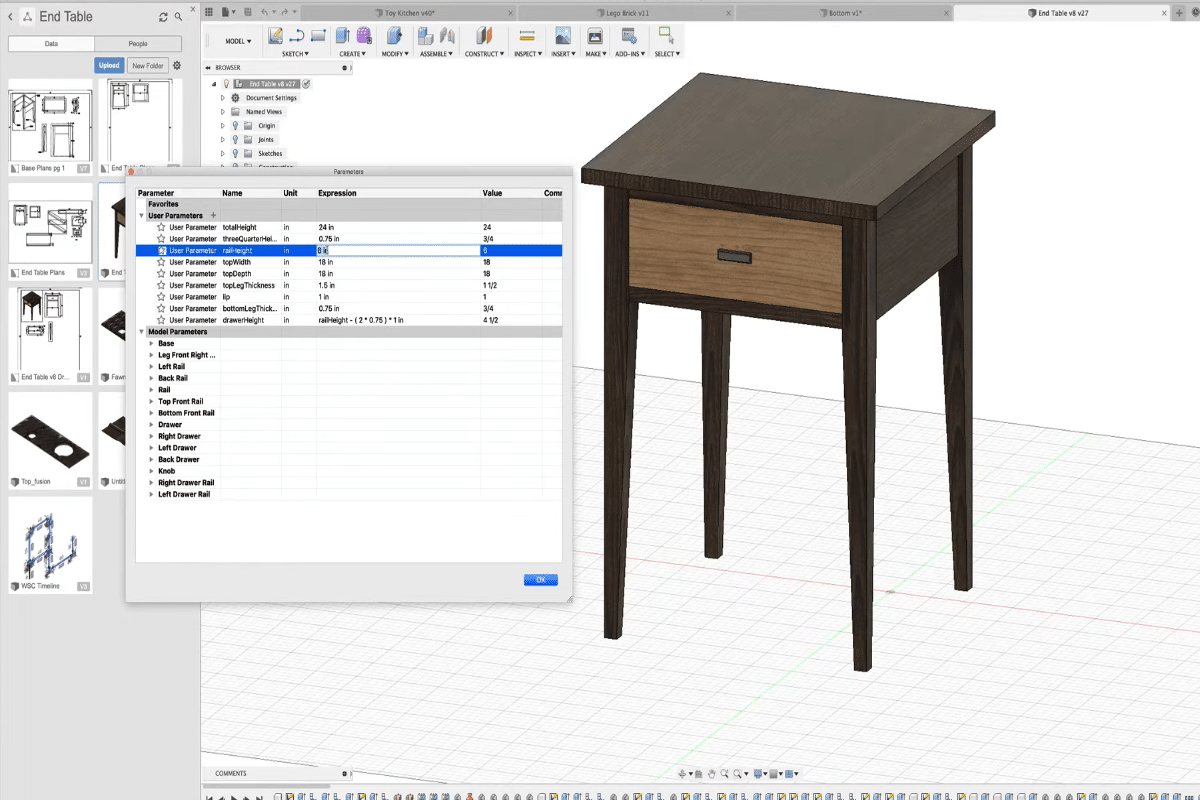Image resolution: width=1200 pixels, height=800 pixels.
Task: Click the Save icon in top toolbar
Action: click(x=248, y=12)
